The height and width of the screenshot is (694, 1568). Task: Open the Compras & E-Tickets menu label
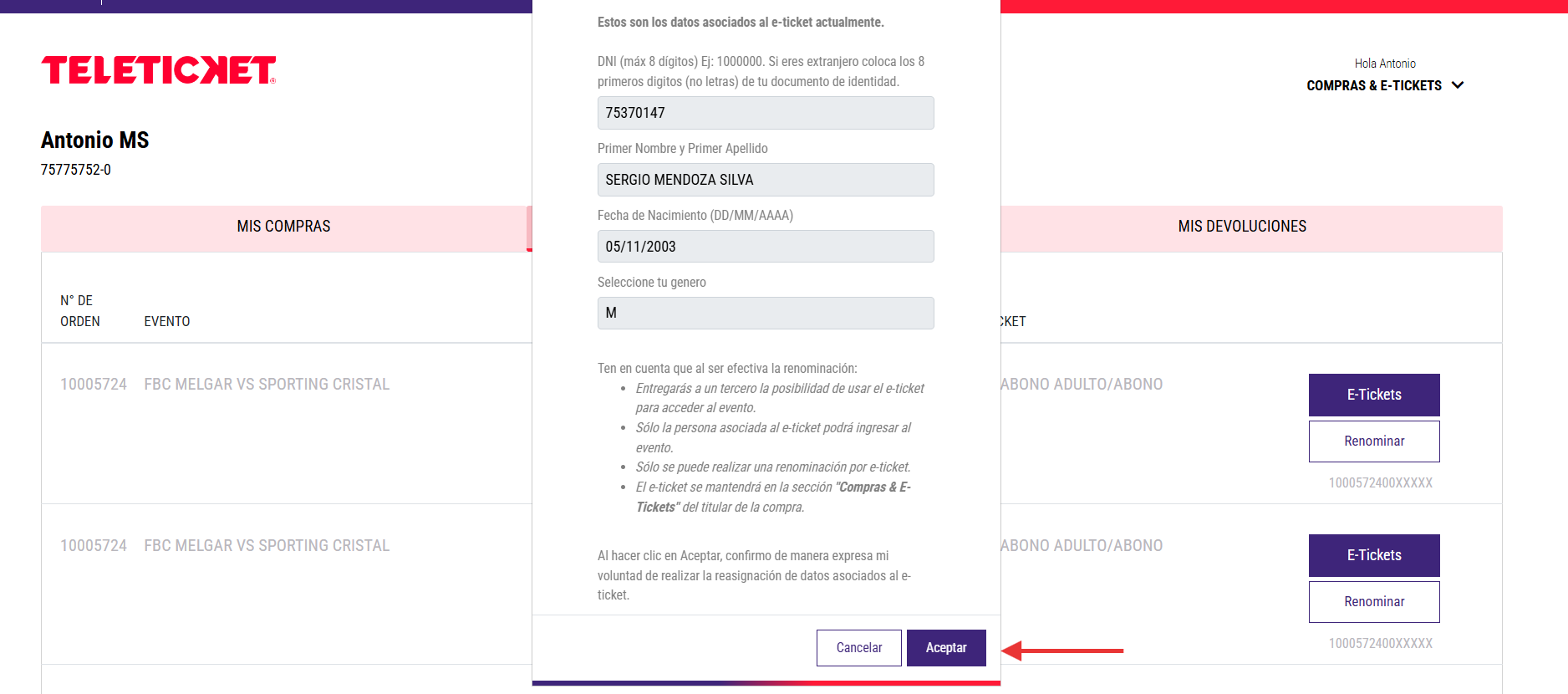(1373, 85)
